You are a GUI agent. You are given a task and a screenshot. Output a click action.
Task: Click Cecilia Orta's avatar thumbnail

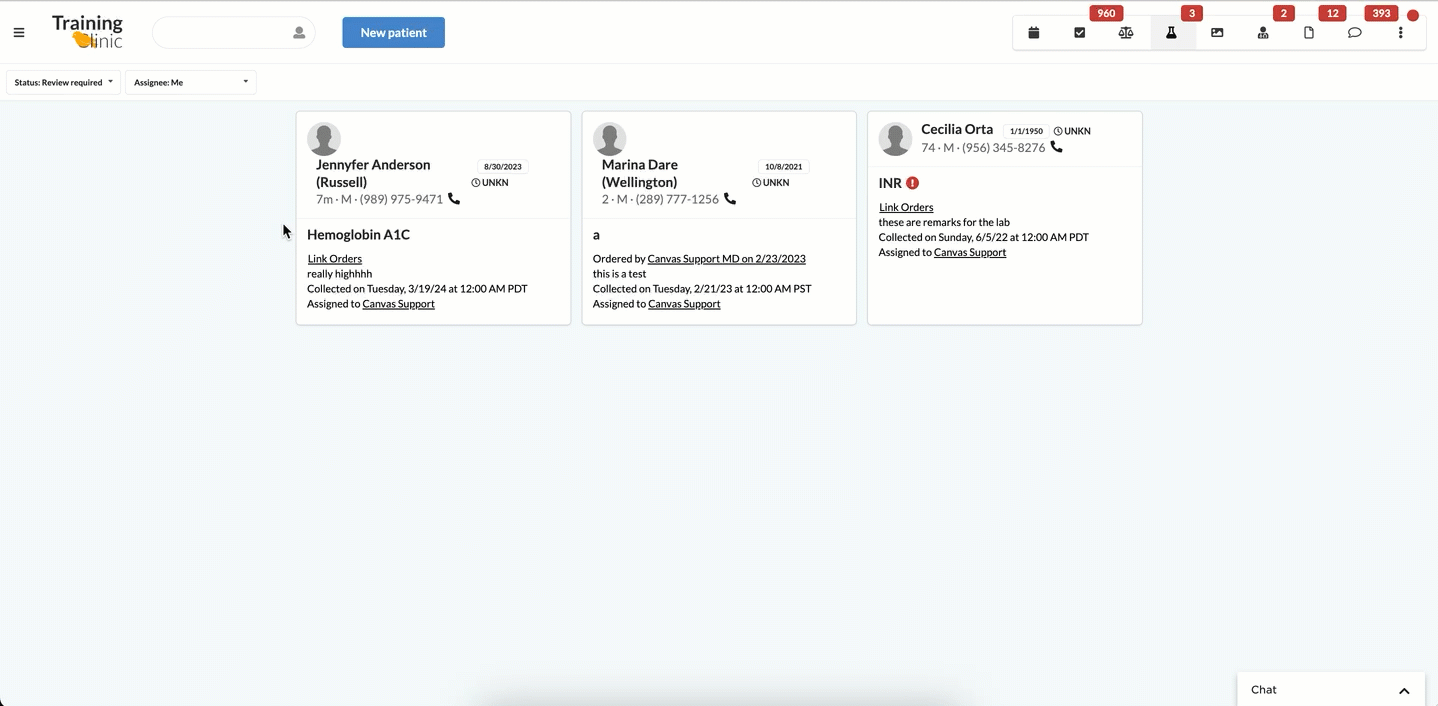[895, 139]
